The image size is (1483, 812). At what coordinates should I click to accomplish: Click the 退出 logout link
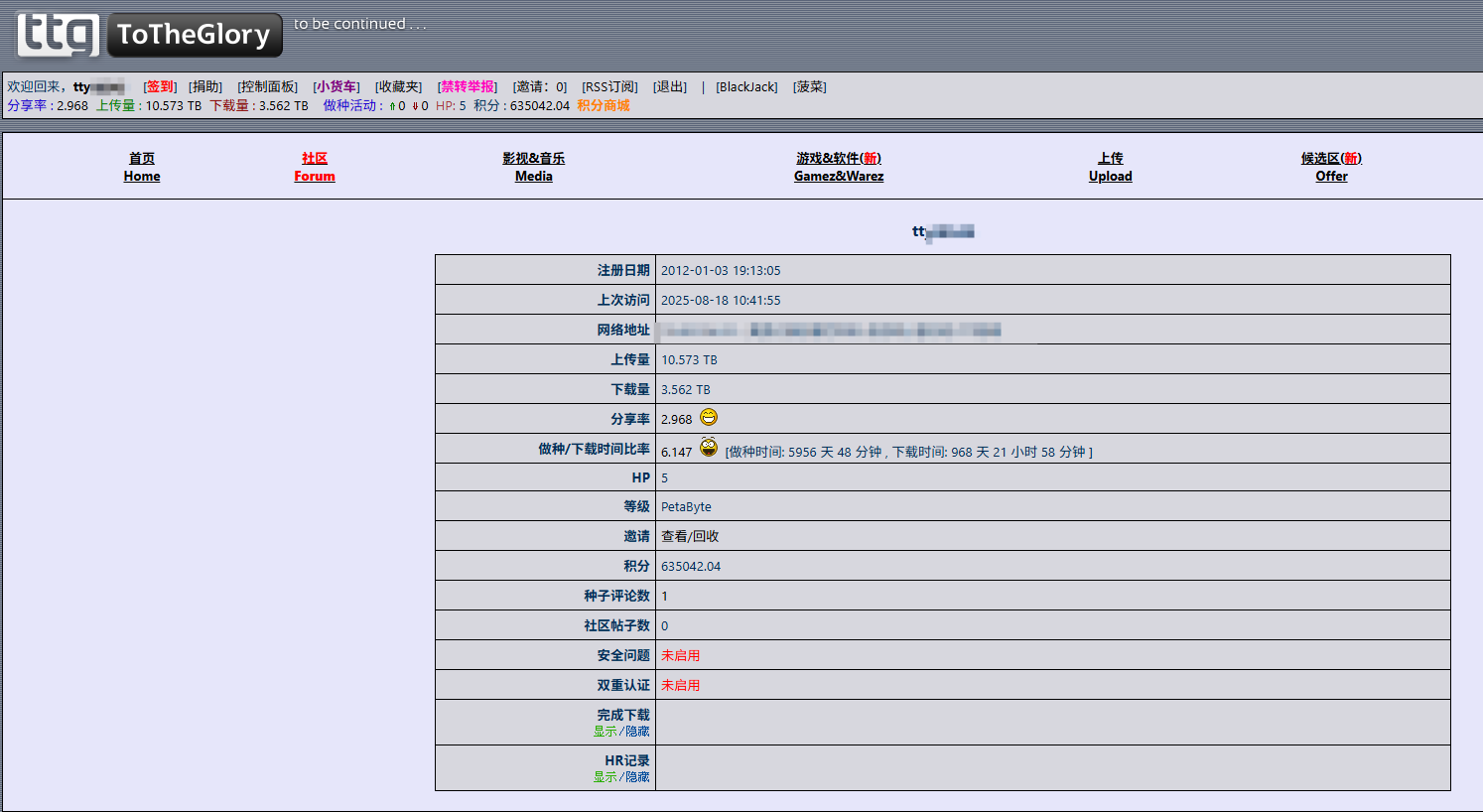tap(670, 87)
